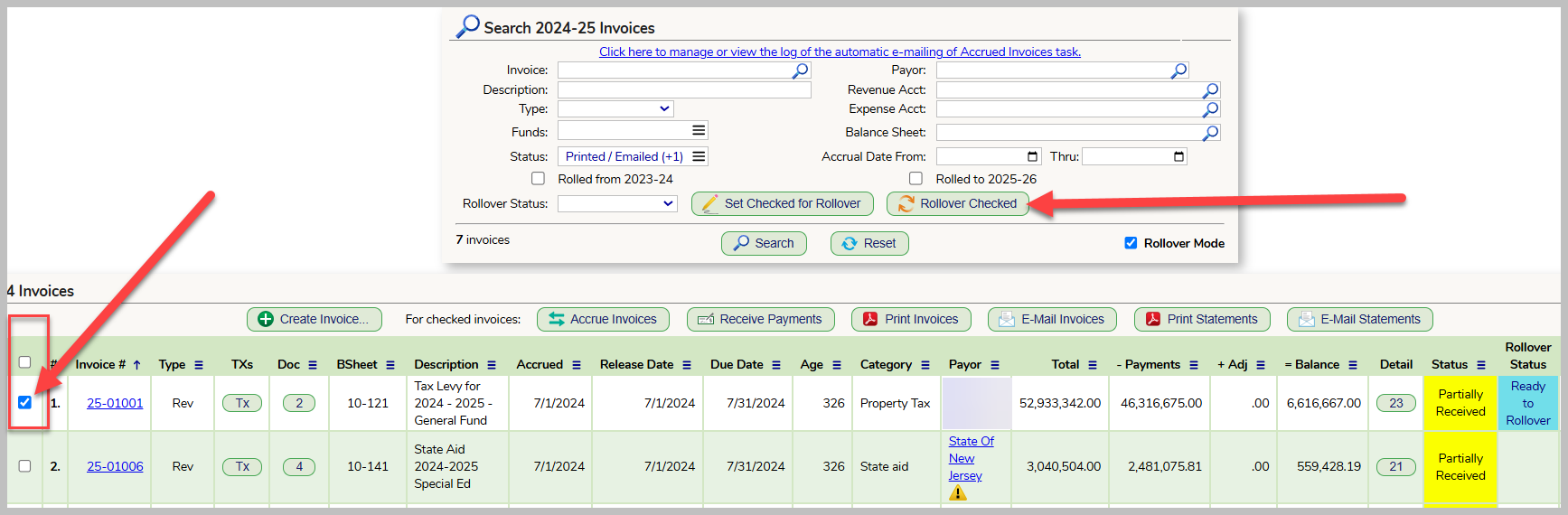Click the Set Checked for Rollover button
Viewport: 1568px width, 515px height.
click(783, 203)
